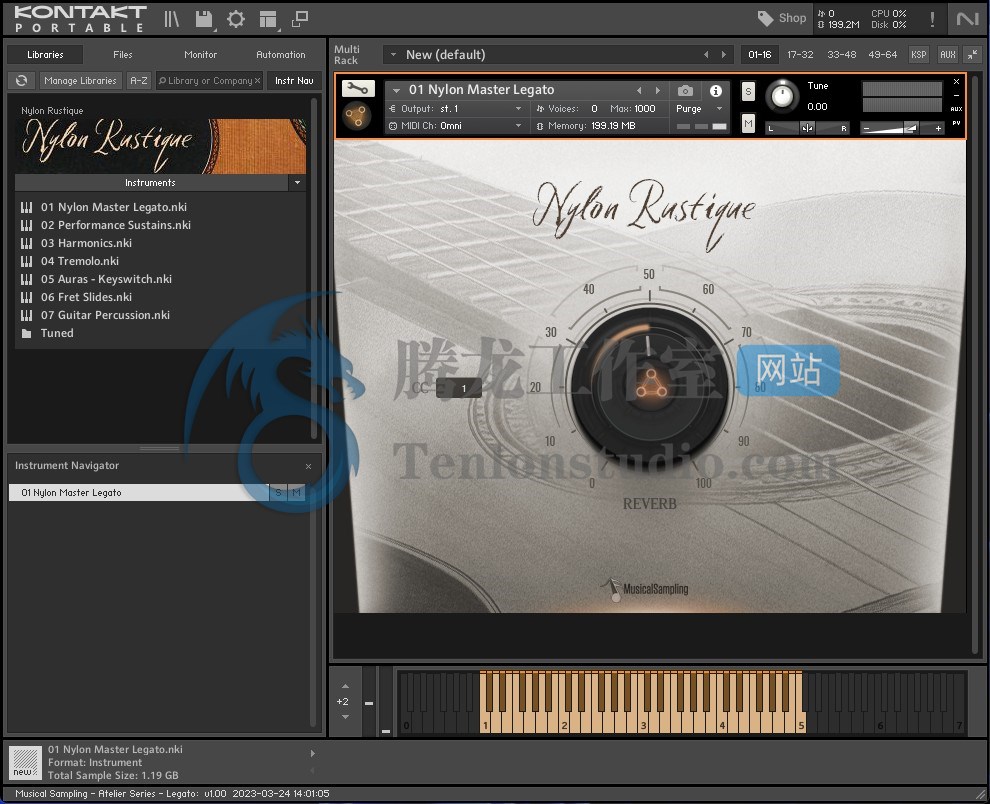The height and width of the screenshot is (804, 990).
Task: Open the save menu floppy disk icon
Action: [204, 18]
